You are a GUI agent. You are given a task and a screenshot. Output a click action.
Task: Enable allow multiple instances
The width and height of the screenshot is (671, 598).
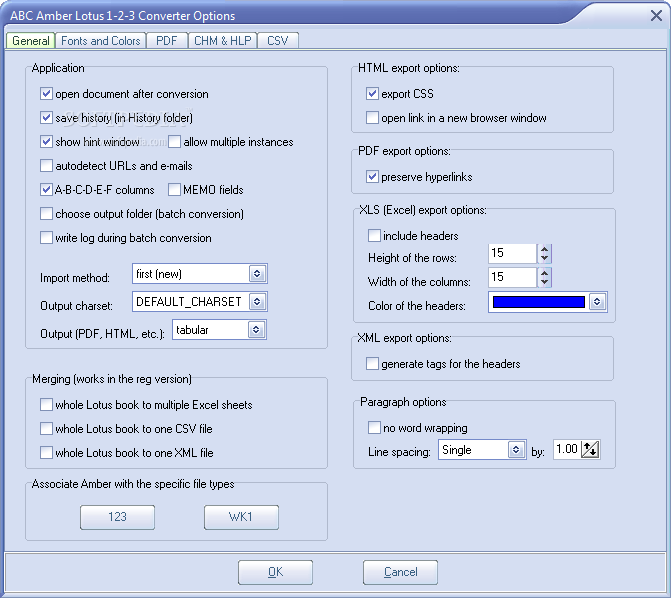click(174, 142)
